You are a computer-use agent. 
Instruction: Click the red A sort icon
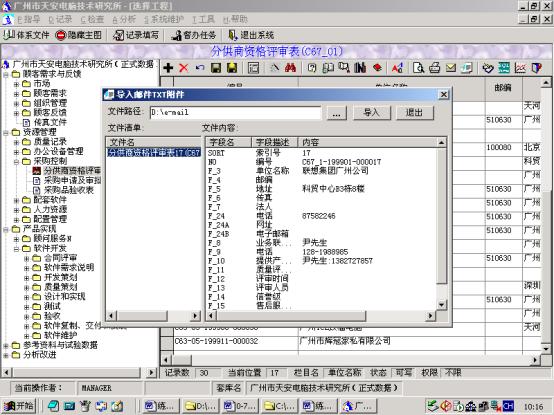point(397,68)
